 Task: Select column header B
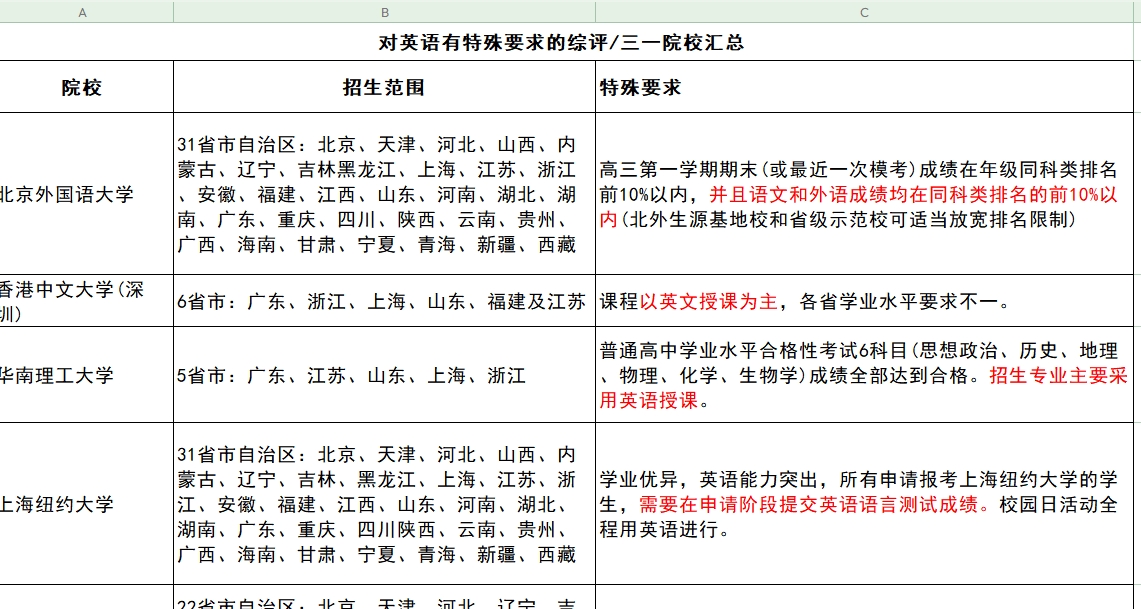(383, 12)
